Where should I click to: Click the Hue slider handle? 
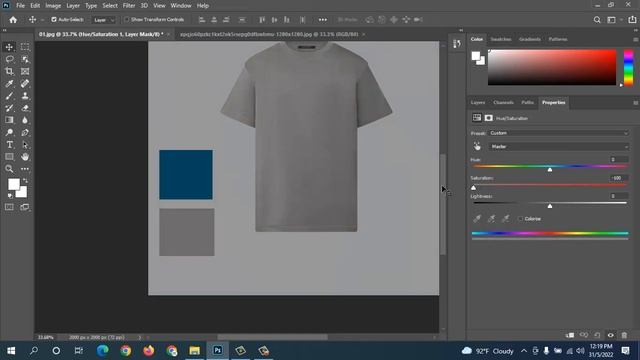pyautogui.click(x=550, y=169)
